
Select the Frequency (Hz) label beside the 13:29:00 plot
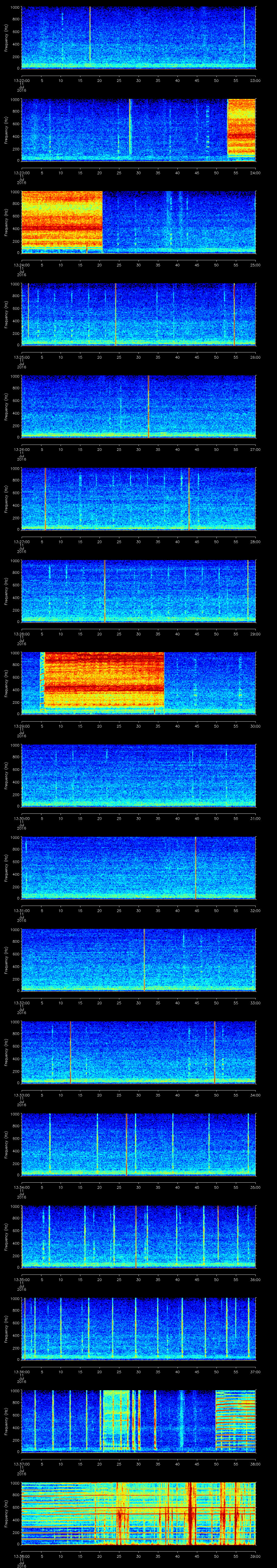pos(6,683)
